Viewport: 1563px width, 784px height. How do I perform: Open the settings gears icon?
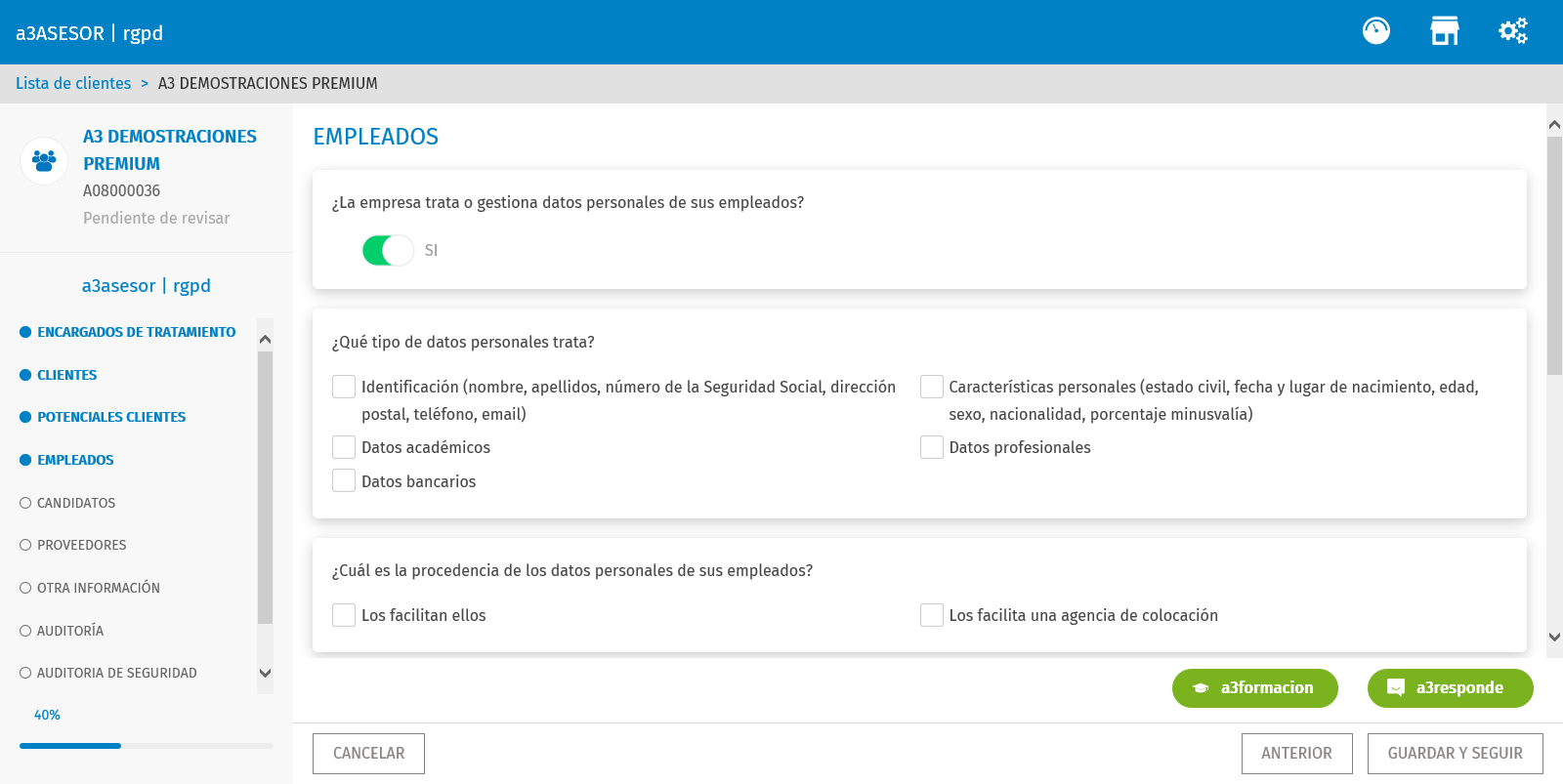1513,31
